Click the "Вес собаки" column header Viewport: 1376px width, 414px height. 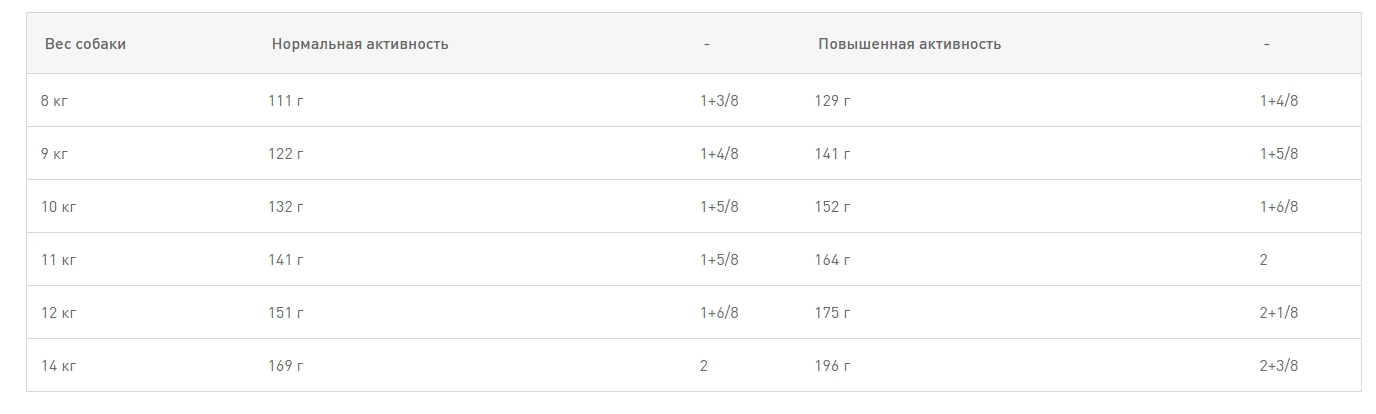[85, 44]
